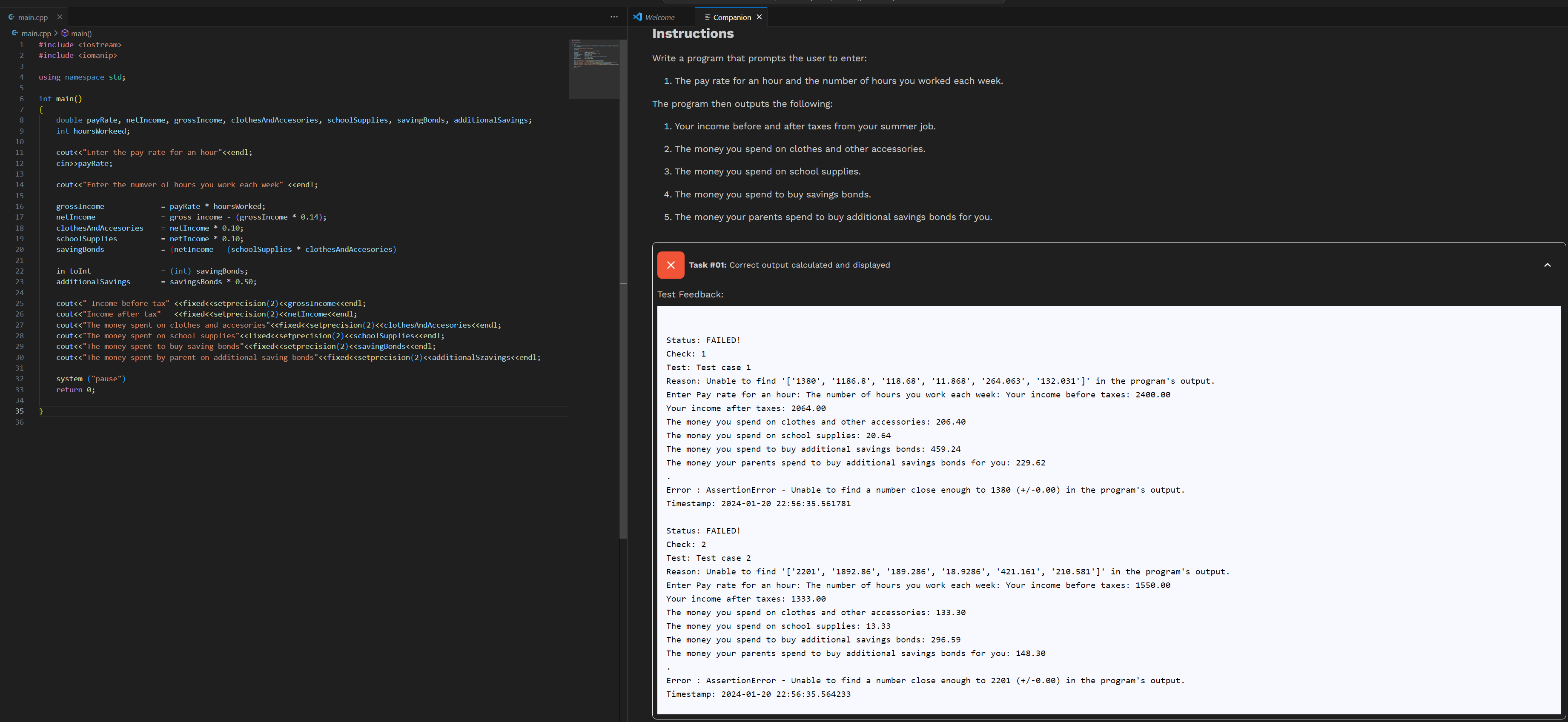Close the Companion tab

coord(759,17)
